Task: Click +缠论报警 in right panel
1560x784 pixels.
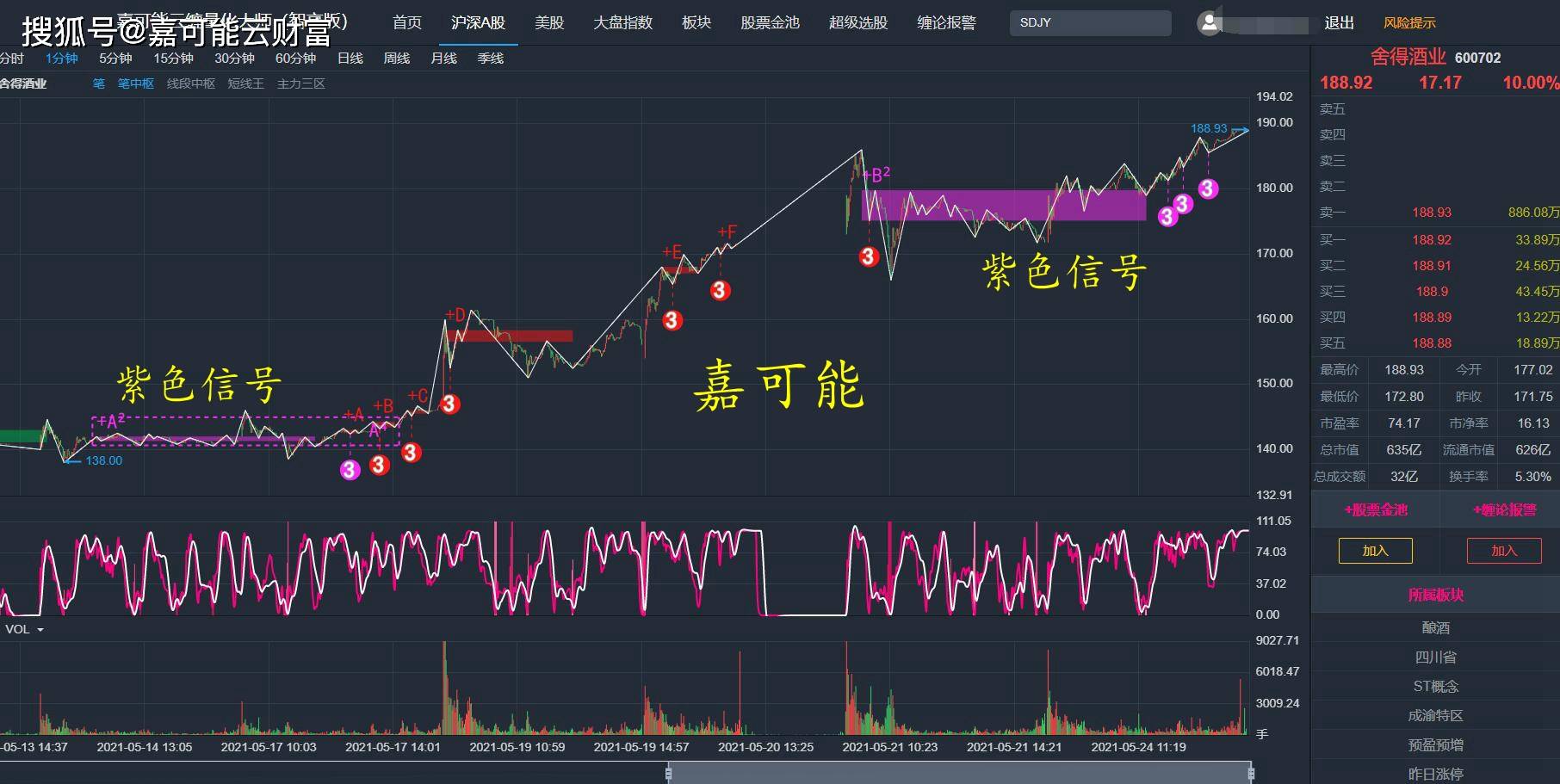Action: (x=1504, y=510)
